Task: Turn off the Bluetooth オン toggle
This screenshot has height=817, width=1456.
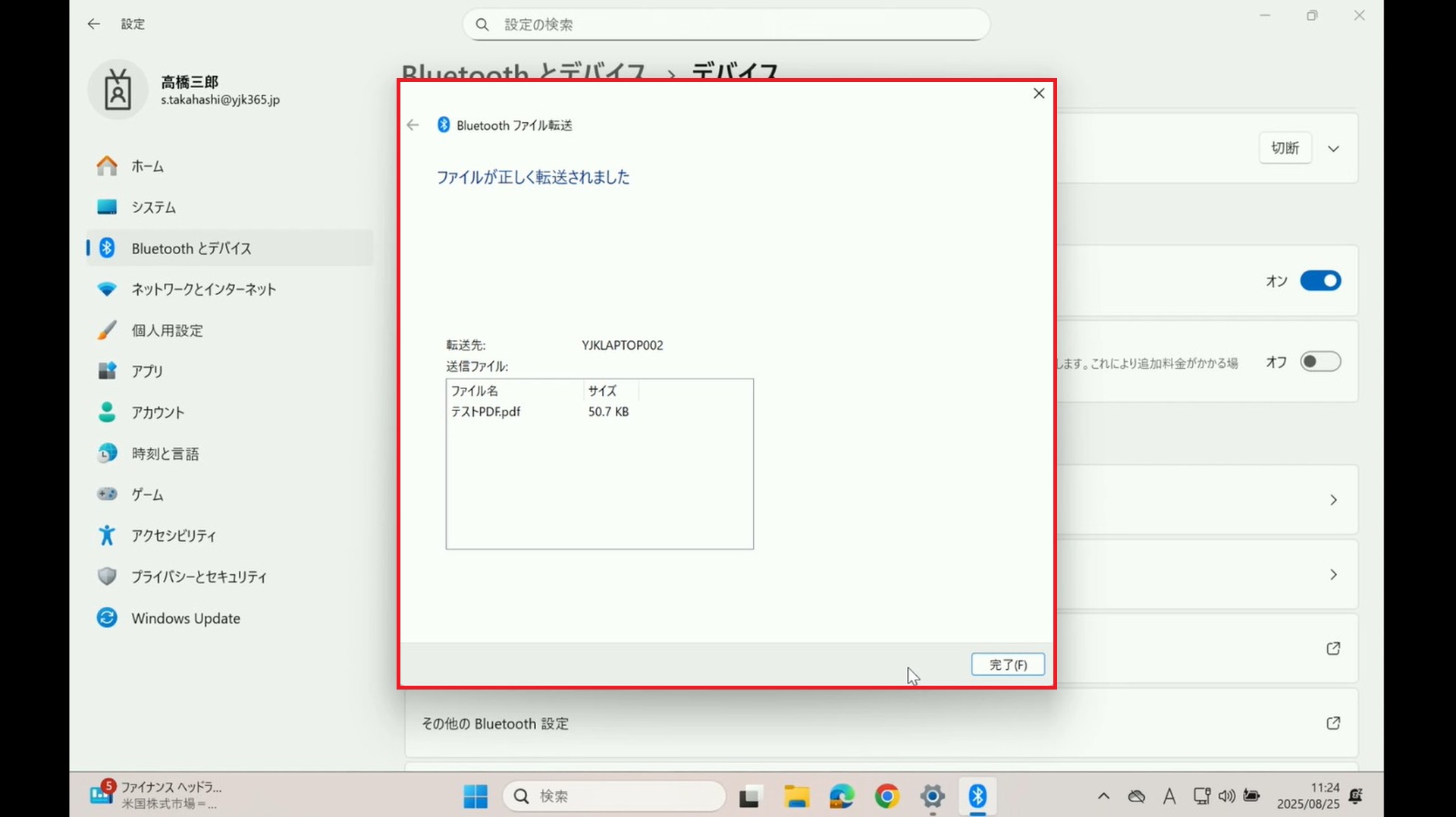Action: (x=1319, y=281)
